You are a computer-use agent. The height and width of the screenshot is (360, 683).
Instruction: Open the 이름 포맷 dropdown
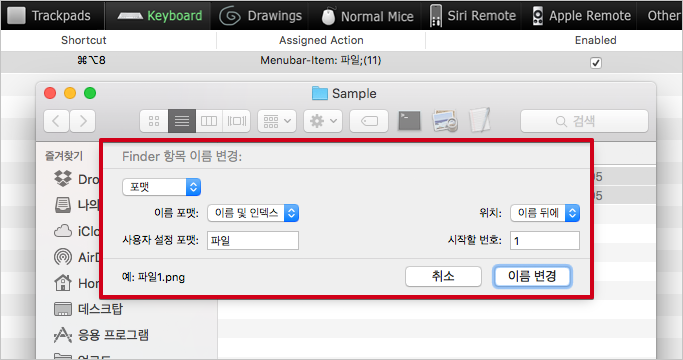(x=253, y=213)
